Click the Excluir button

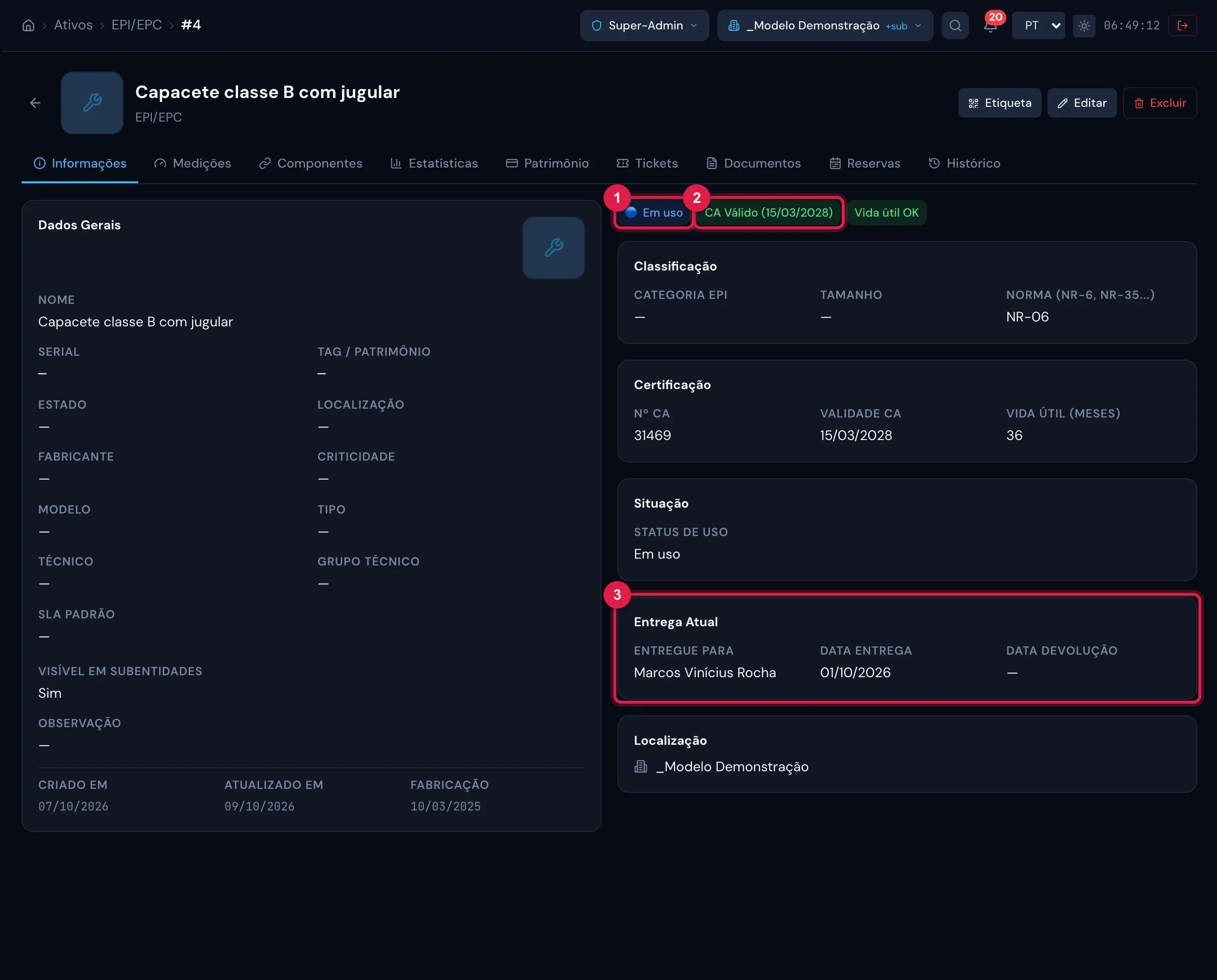[x=1159, y=103]
